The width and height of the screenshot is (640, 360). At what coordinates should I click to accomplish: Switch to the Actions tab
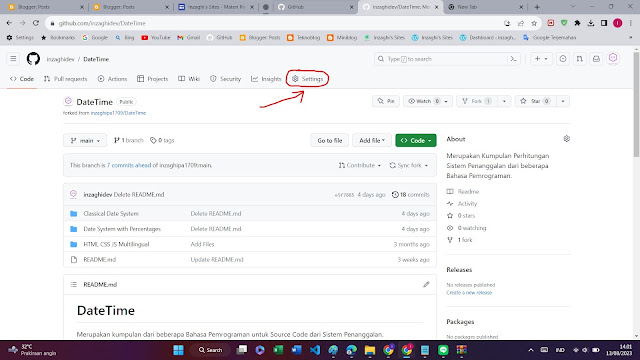tap(112, 79)
